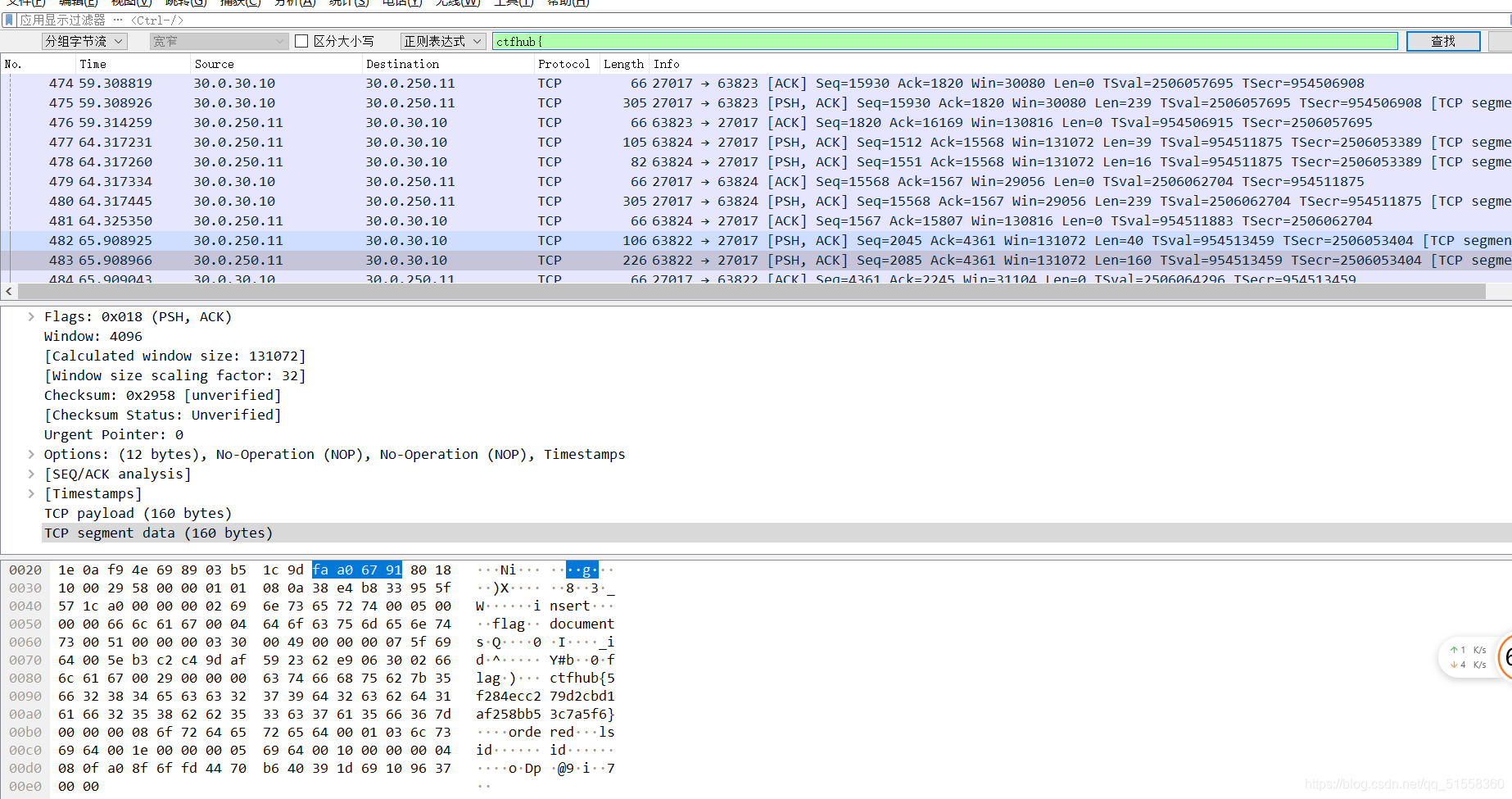Select packet number 474 row
This screenshot has width=1512, height=799.
[x=756, y=83]
